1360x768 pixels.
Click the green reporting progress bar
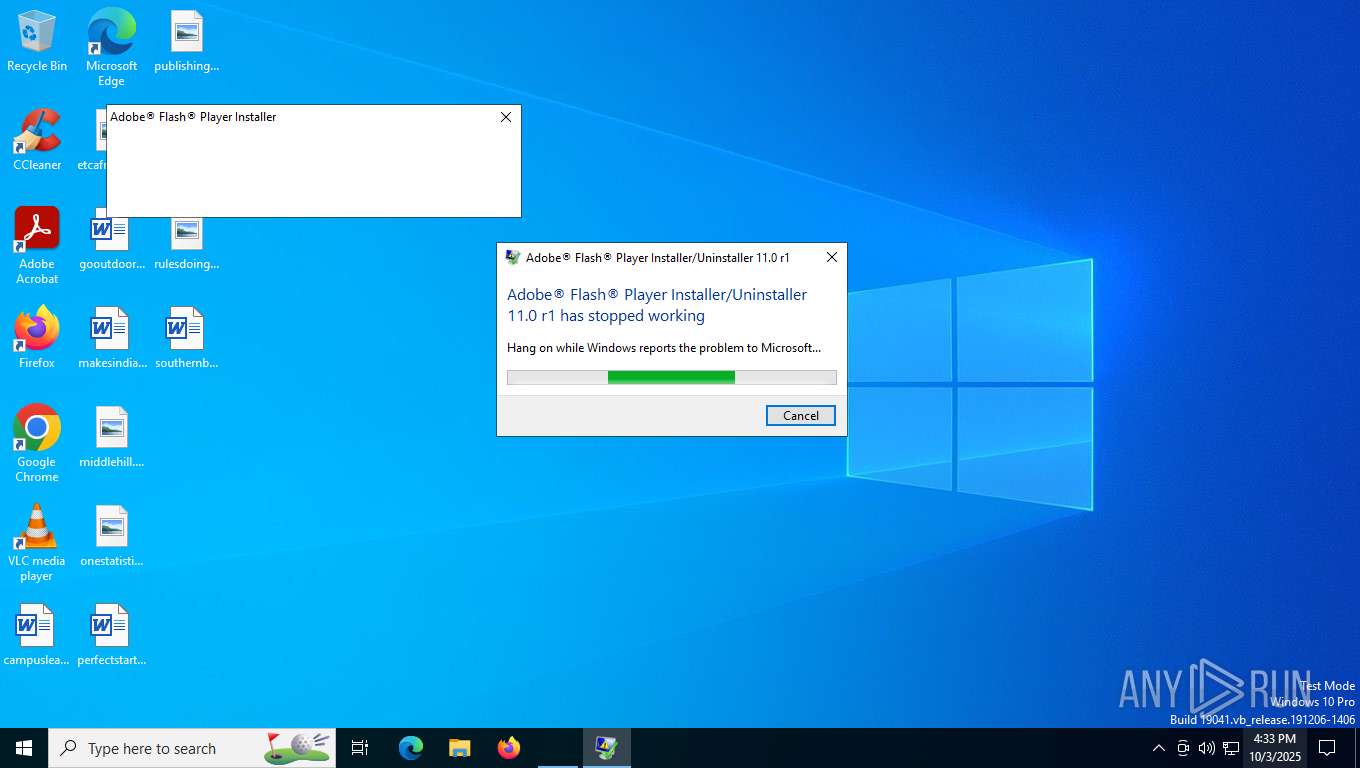point(671,377)
